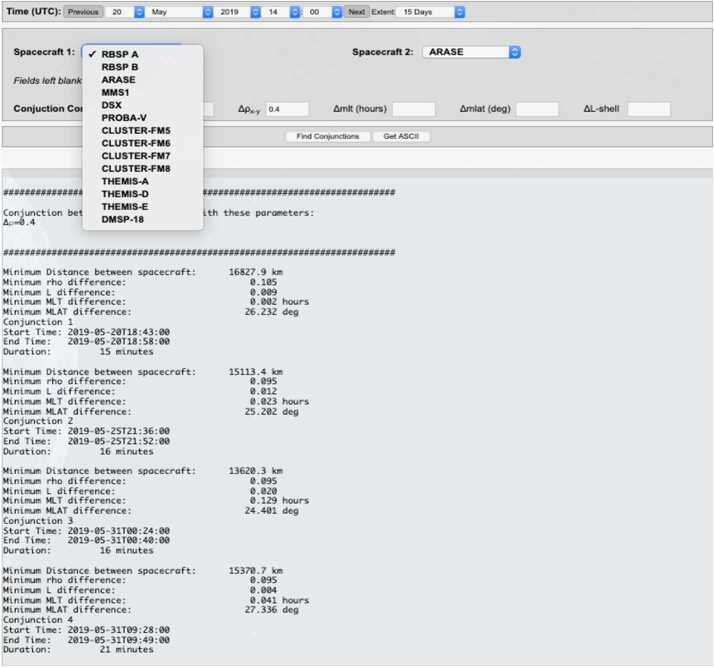
Task: Click the 'Conjunction 2' label
Action: [x=38, y=421]
